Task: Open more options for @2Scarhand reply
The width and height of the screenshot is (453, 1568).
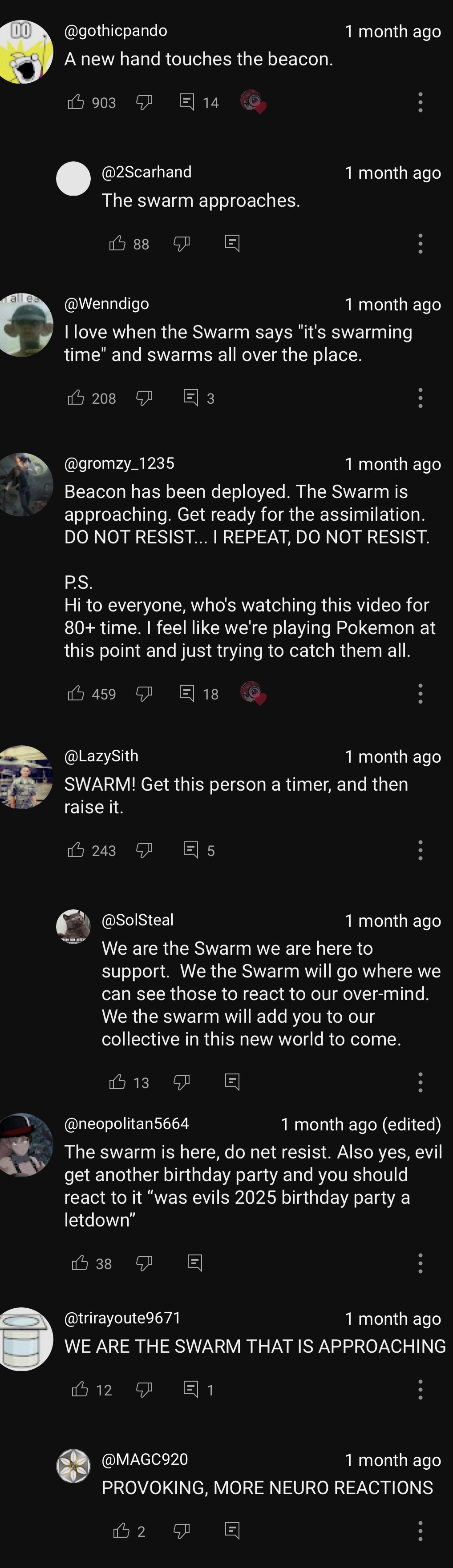Action: [420, 244]
